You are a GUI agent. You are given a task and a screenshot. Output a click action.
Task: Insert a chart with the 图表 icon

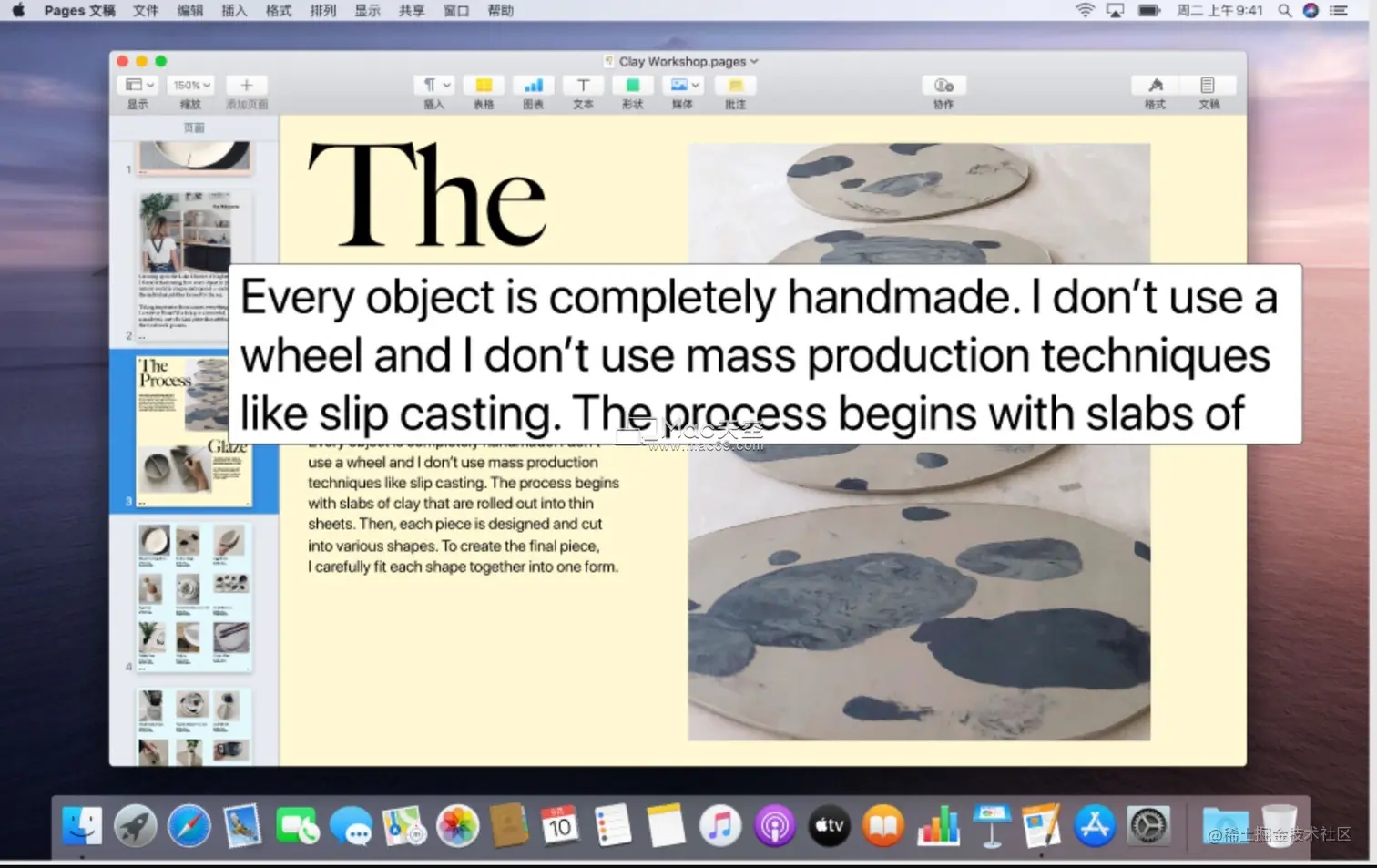pos(534,85)
